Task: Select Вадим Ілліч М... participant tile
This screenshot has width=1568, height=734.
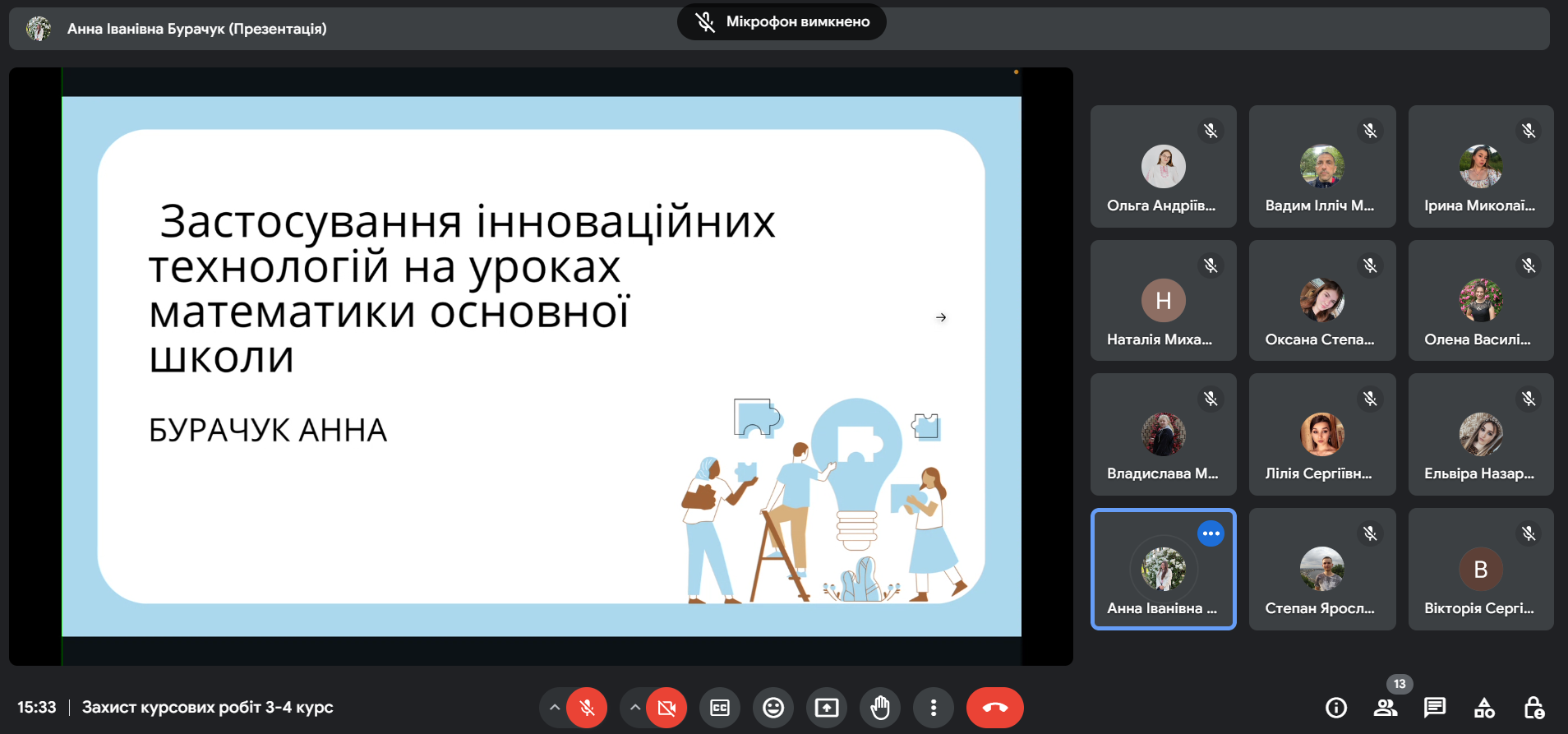Action: tap(1322, 166)
